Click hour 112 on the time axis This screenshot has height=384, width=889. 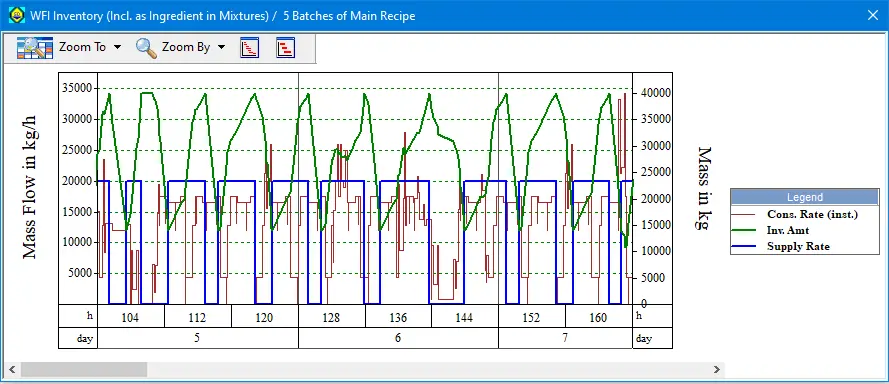click(x=197, y=318)
